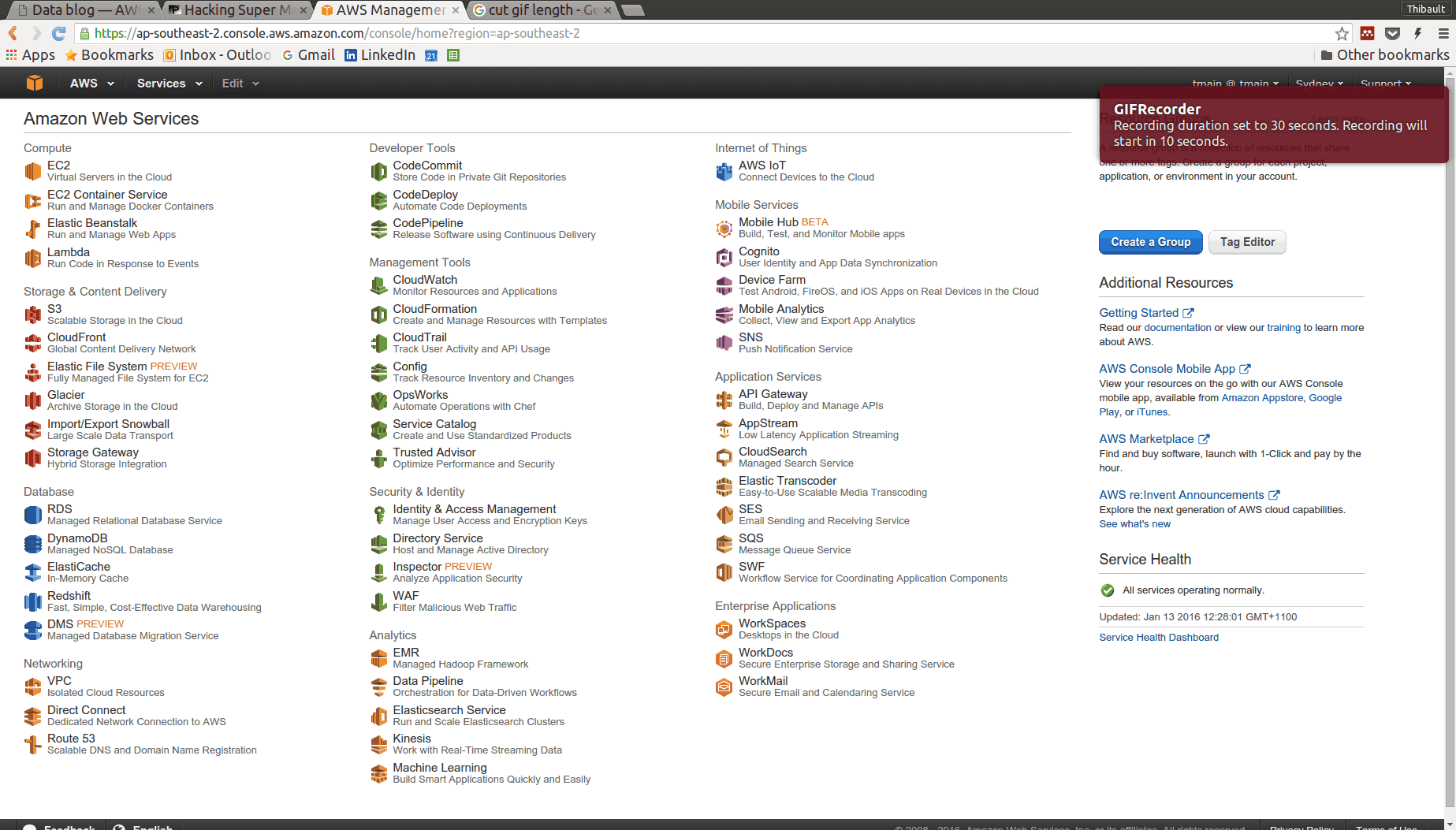The height and width of the screenshot is (830, 1456).
Task: Open the Gmail bookmark
Action: 308,54
